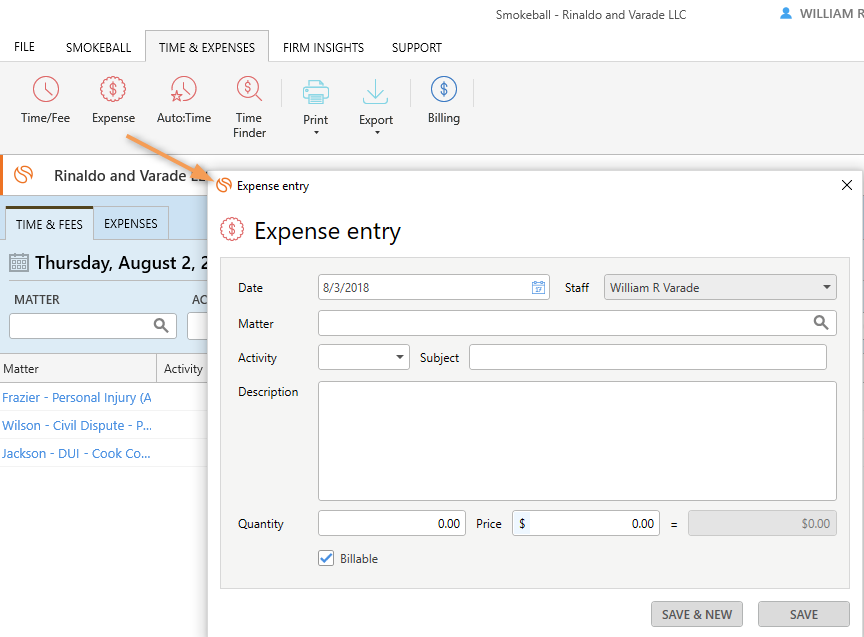Switch to the EXPENSES tab
864x637 pixels.
(x=131, y=223)
